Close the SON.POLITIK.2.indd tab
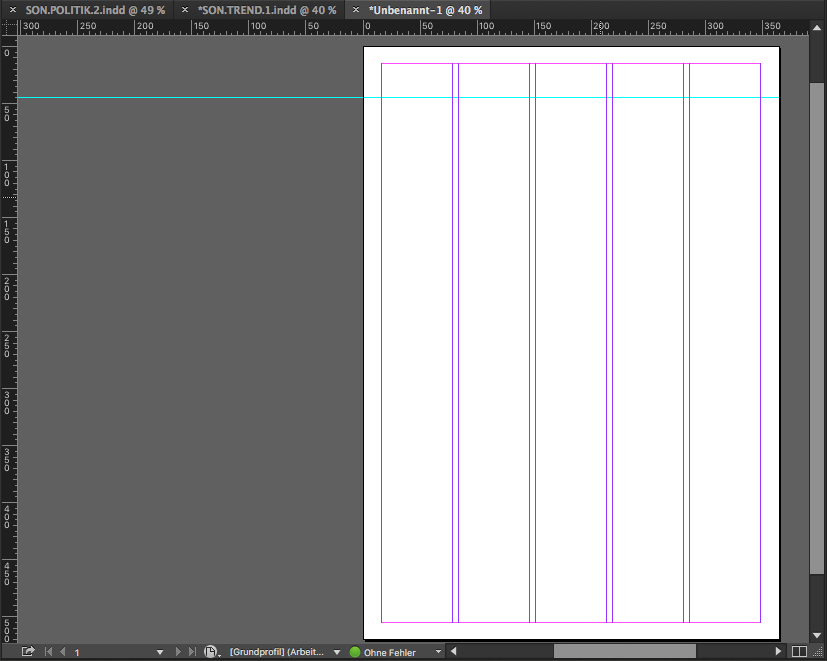The image size is (827, 661). click(13, 9)
